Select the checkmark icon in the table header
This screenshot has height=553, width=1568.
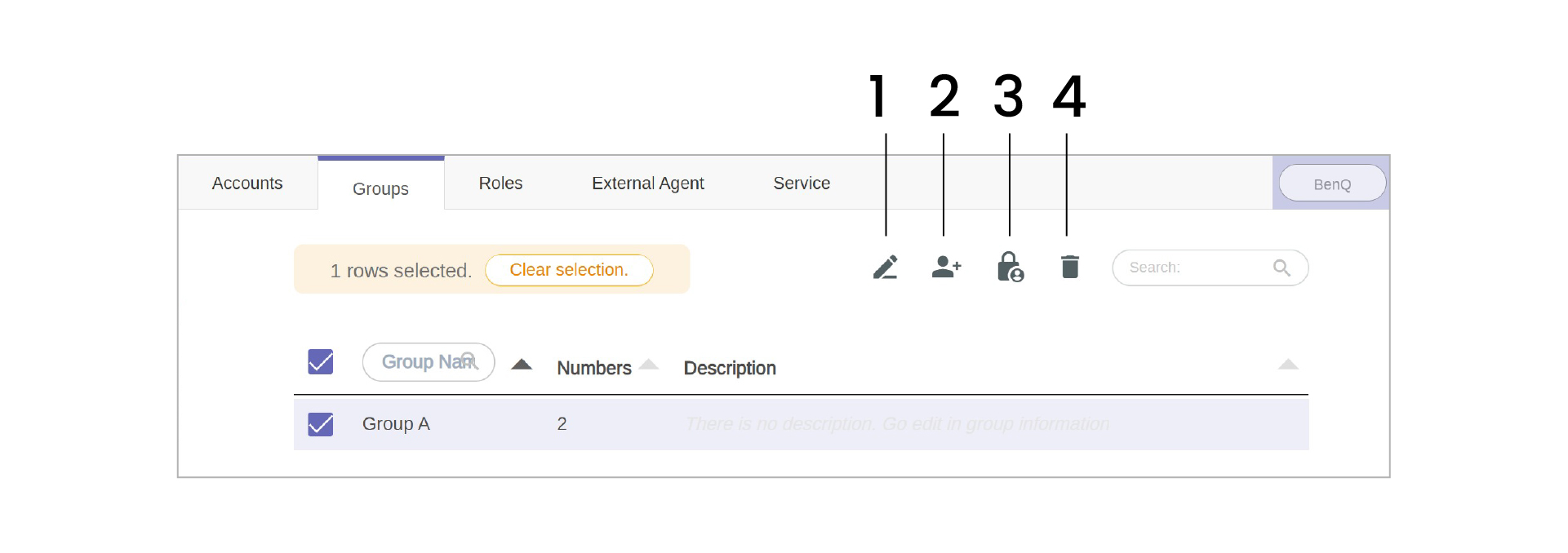(x=320, y=361)
